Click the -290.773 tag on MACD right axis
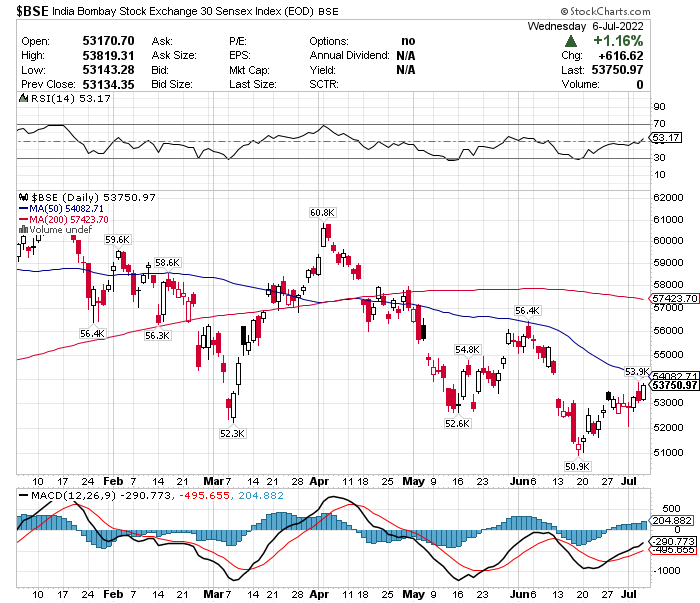The height and width of the screenshot is (603, 700). 673,541
